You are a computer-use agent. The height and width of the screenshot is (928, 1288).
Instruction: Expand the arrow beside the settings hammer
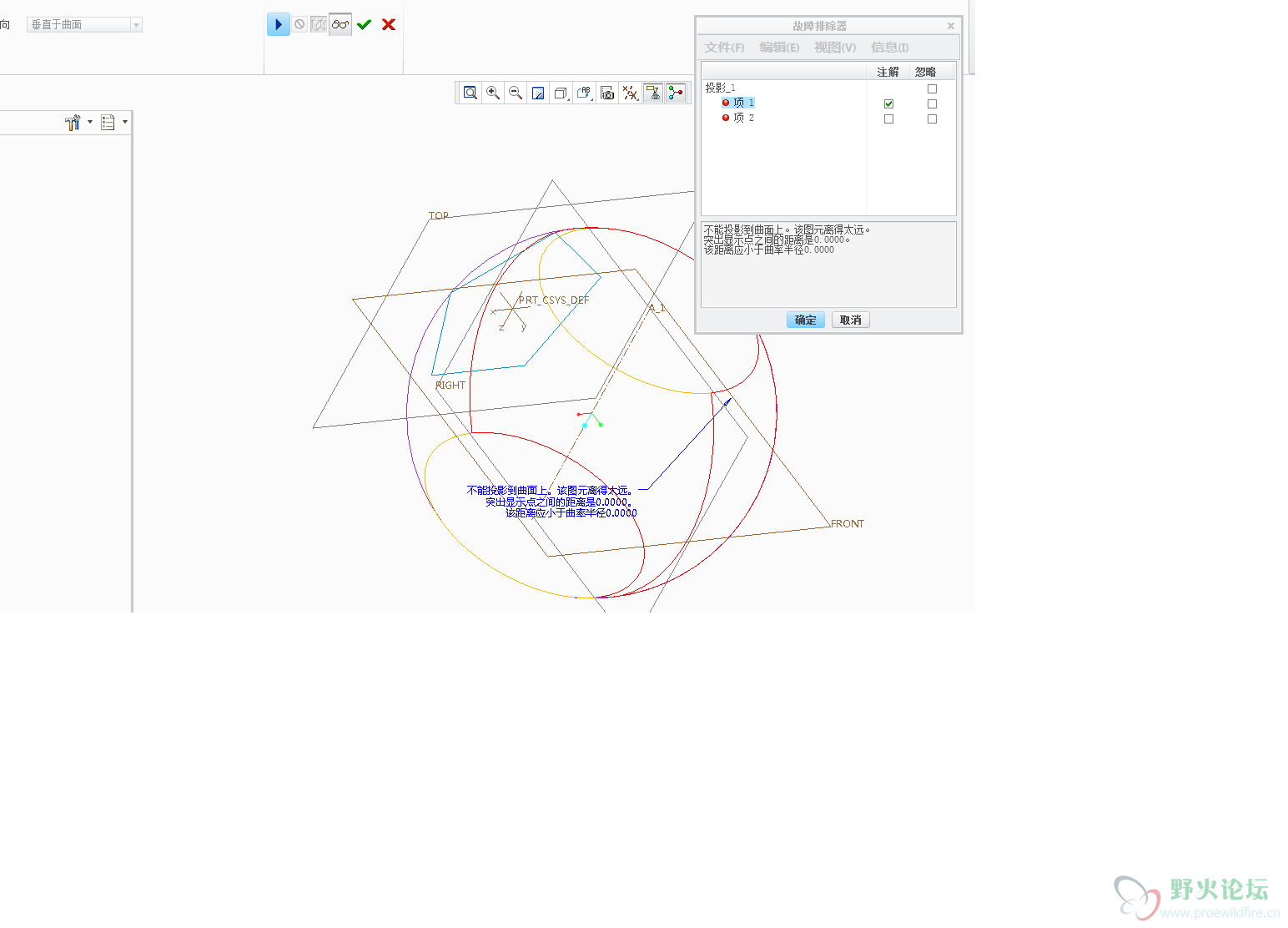[90, 122]
